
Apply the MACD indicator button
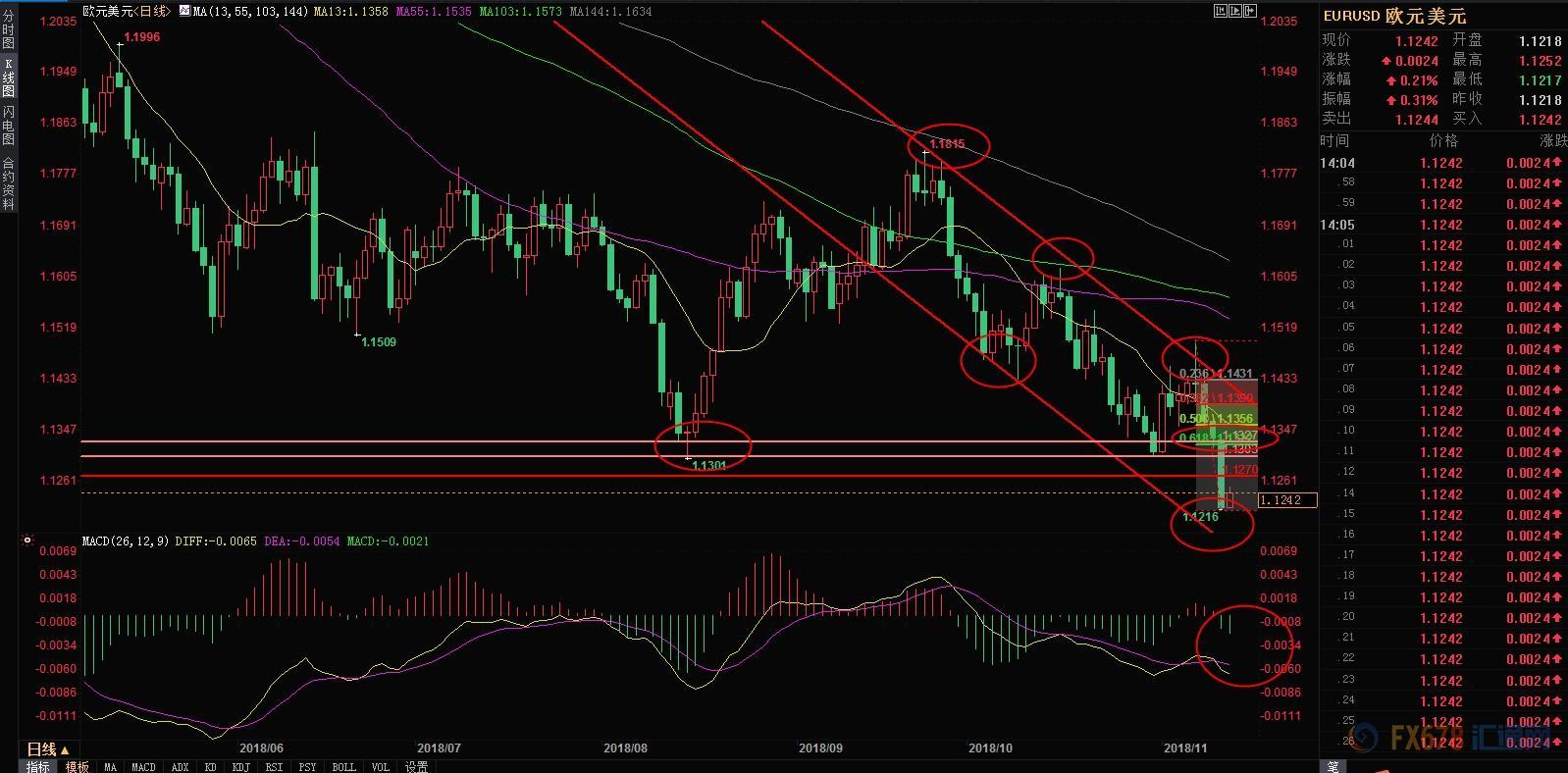[x=143, y=767]
